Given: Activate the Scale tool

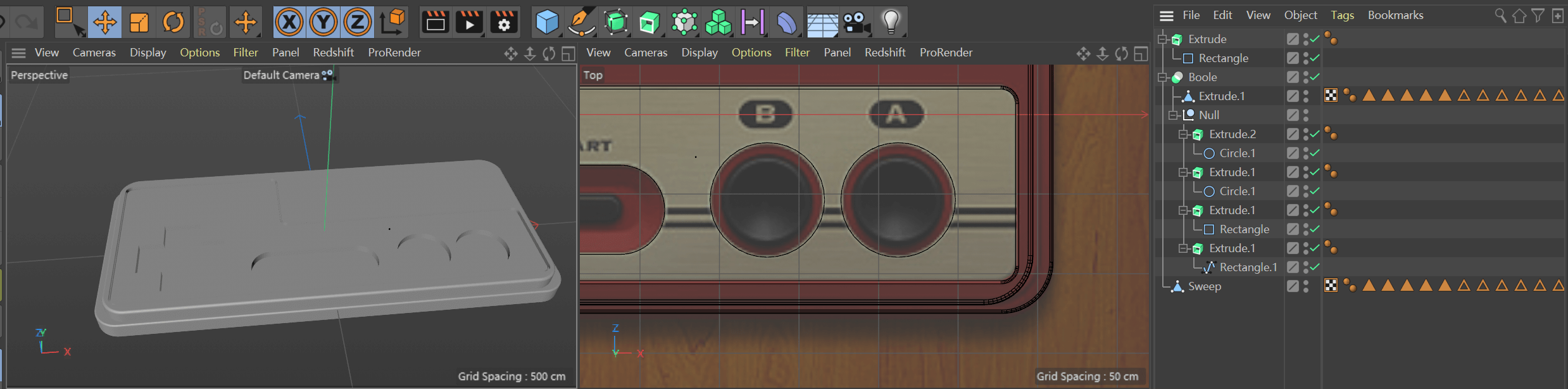Looking at the screenshot, I should (139, 22).
